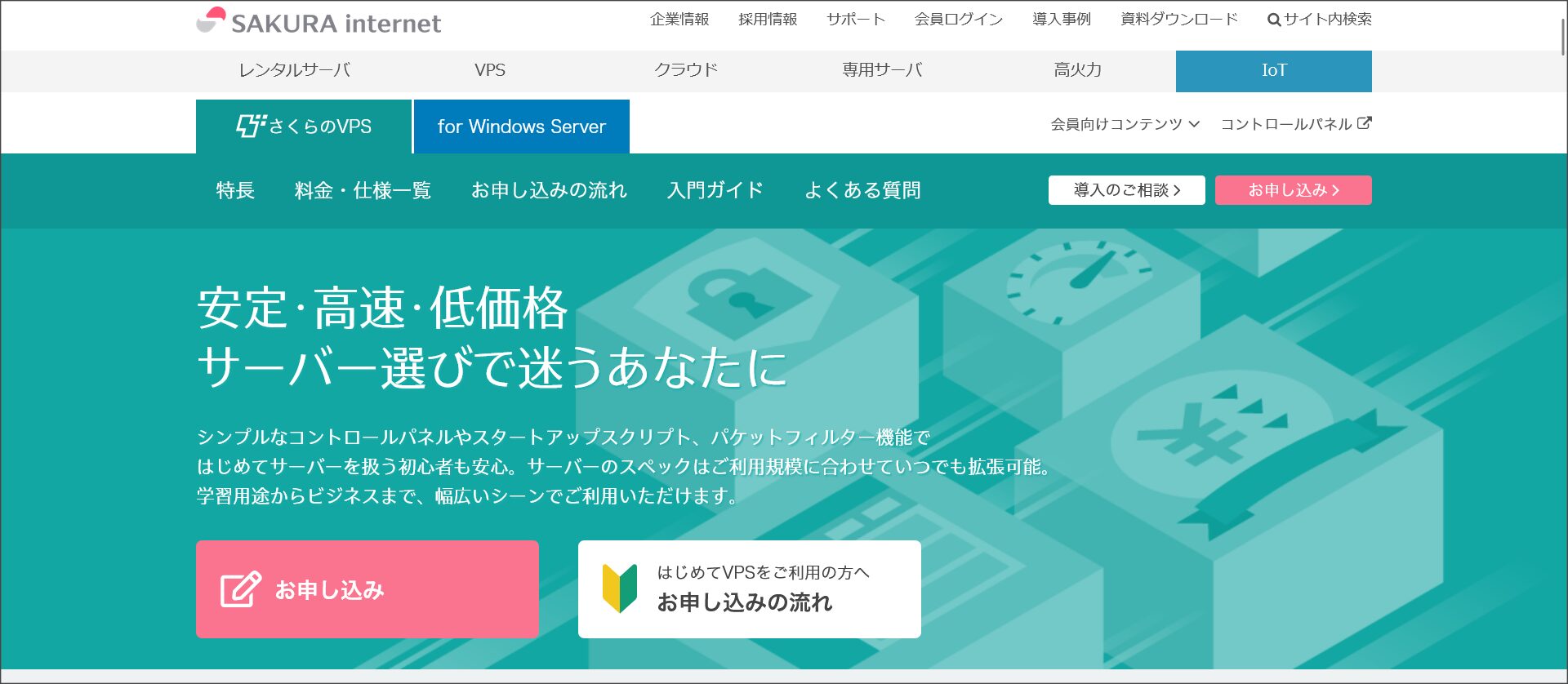
Task: Click the 導入のご相談 button
Action: pos(1127,190)
